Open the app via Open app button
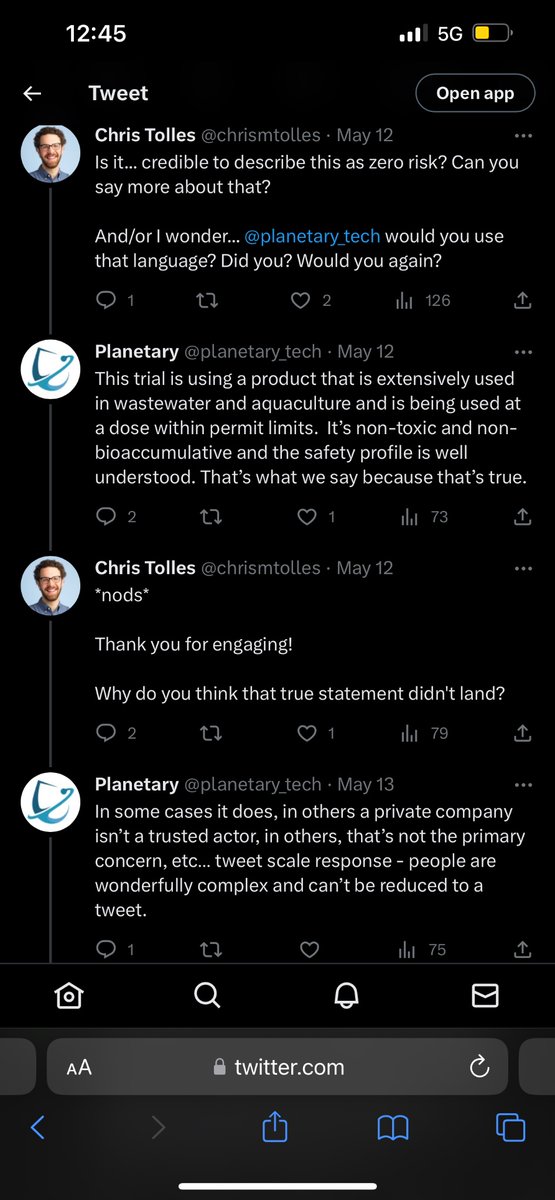The width and height of the screenshot is (555, 1200). click(x=475, y=94)
